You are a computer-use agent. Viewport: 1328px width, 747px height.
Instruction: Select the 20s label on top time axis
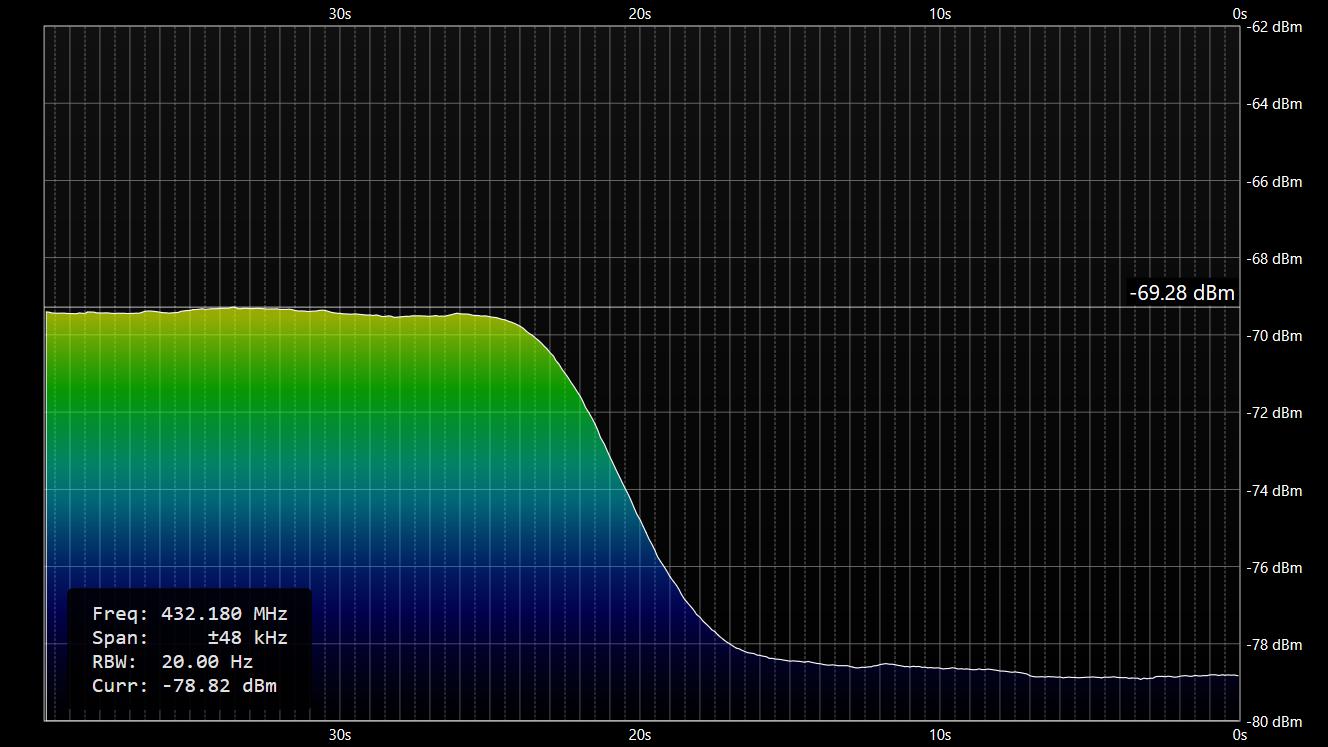pyautogui.click(x=640, y=13)
